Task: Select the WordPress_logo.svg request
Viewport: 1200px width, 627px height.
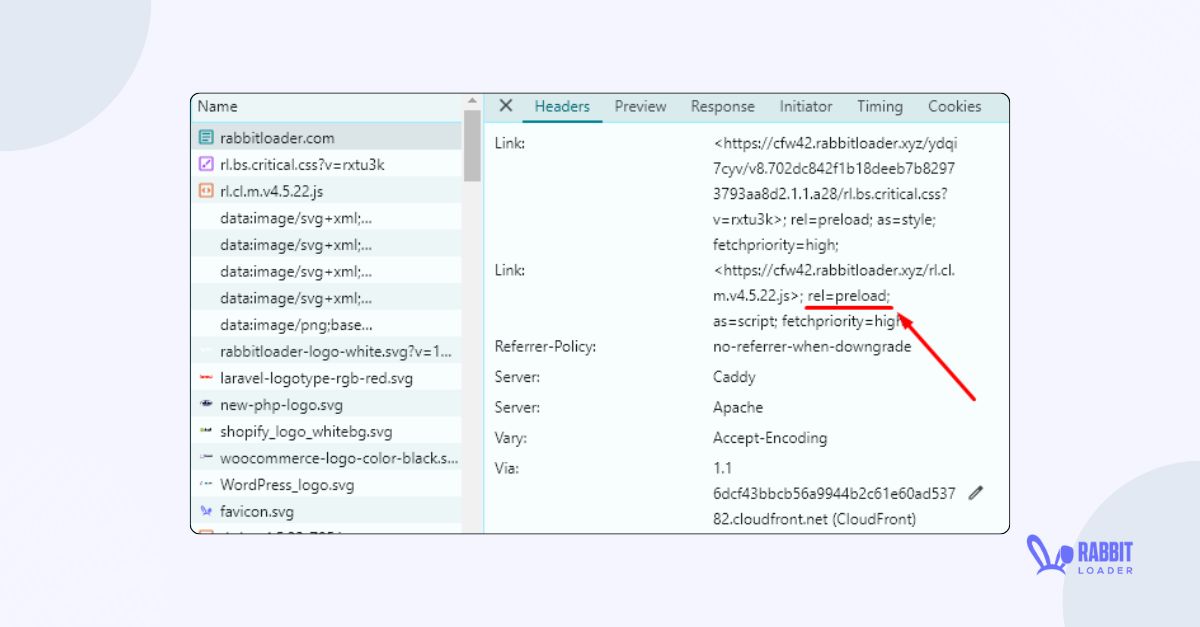Action: (287, 485)
